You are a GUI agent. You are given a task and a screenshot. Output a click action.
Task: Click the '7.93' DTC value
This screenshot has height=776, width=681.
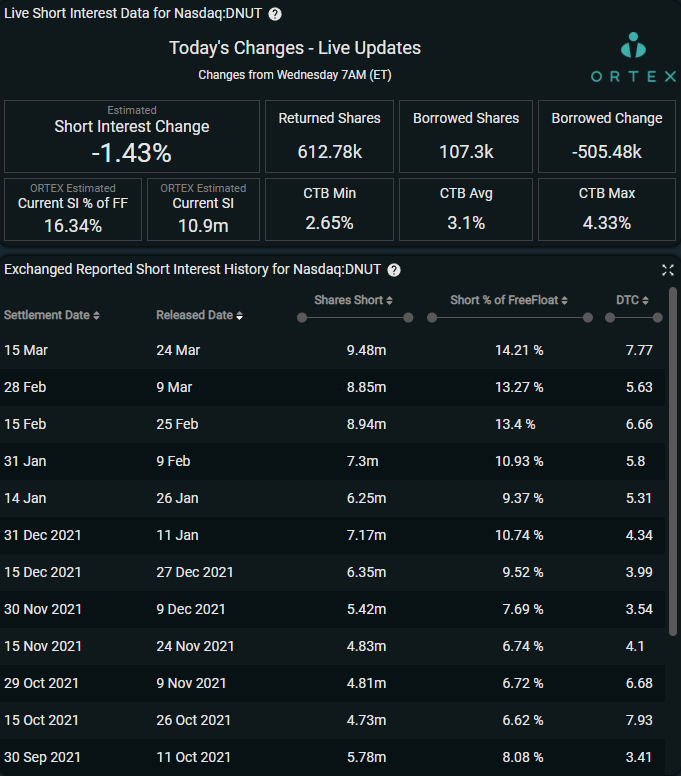pyautogui.click(x=639, y=720)
